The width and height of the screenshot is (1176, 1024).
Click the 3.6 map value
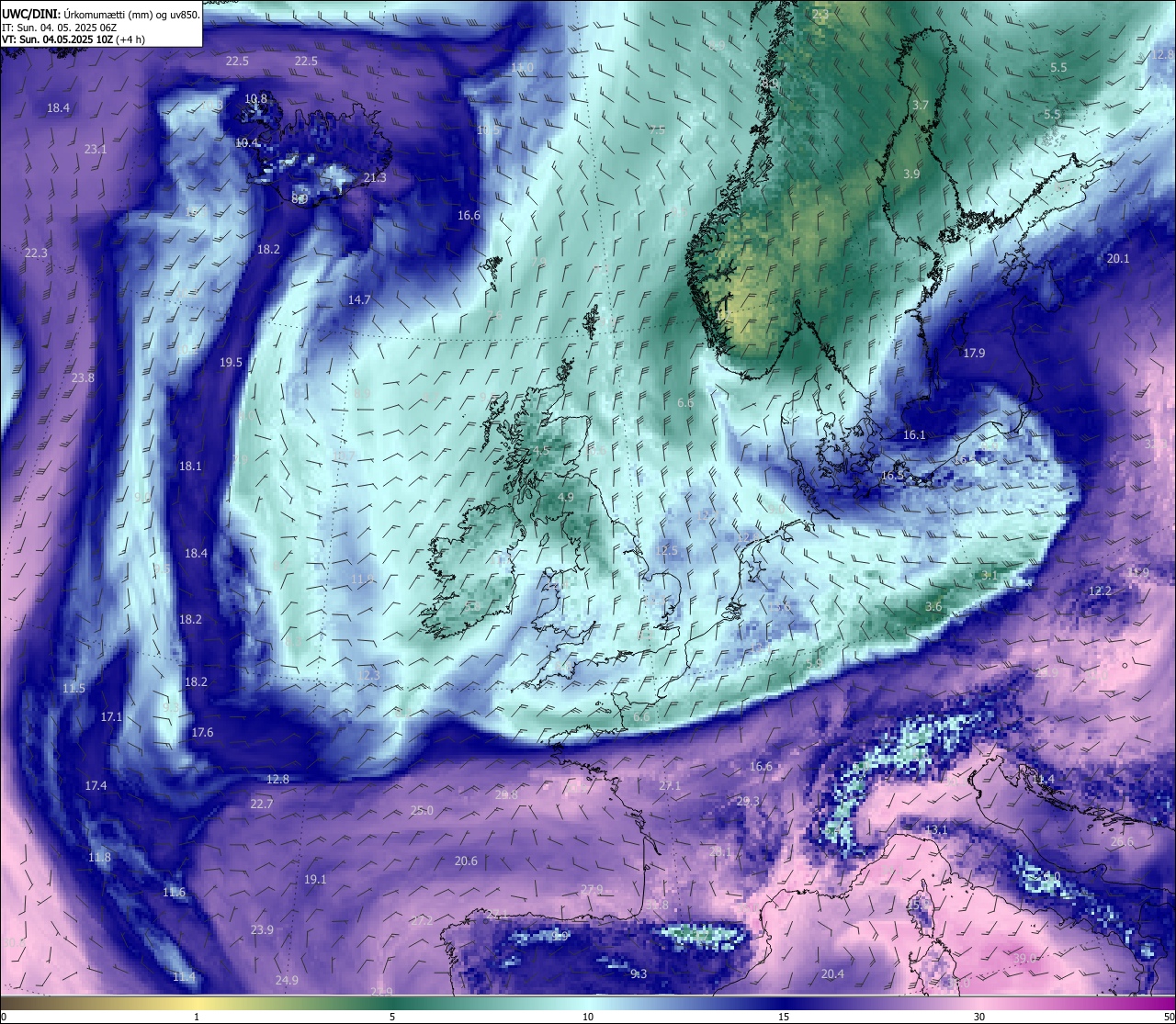pos(933,606)
